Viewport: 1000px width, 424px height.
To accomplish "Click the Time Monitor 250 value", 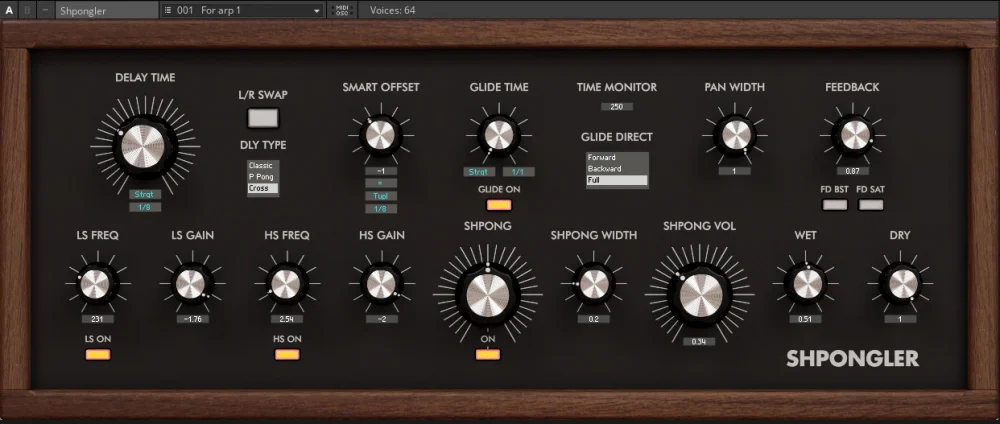I will (x=617, y=106).
